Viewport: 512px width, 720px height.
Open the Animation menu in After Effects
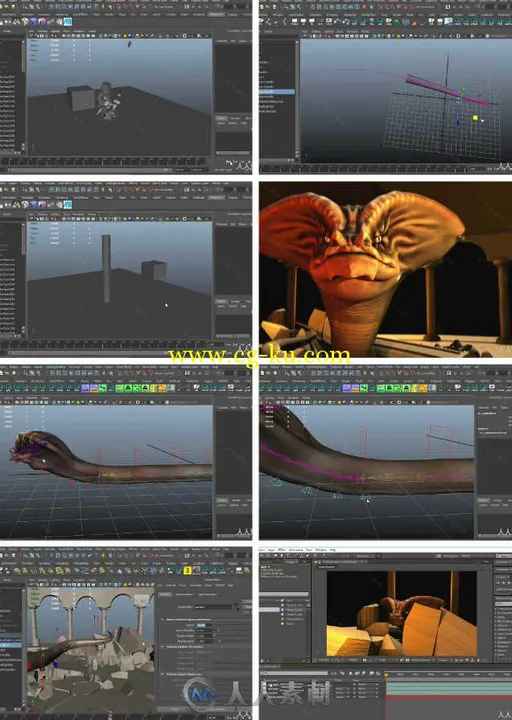296,550
